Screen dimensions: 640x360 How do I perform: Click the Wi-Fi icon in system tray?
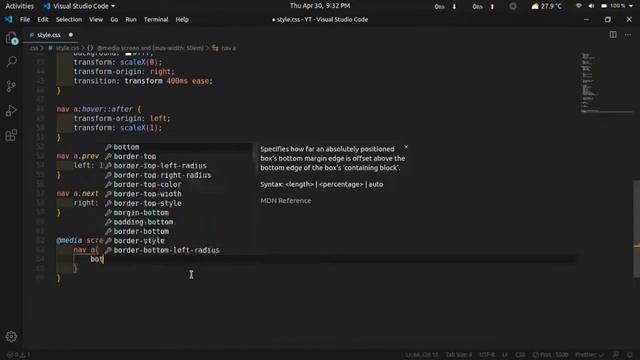coord(579,6)
